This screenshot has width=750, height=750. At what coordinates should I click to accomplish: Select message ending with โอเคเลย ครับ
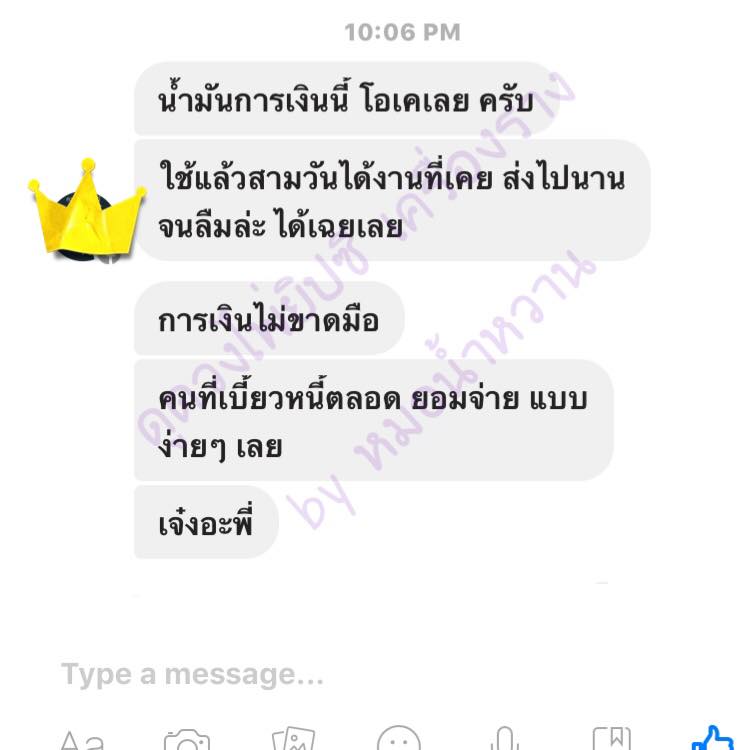346,99
